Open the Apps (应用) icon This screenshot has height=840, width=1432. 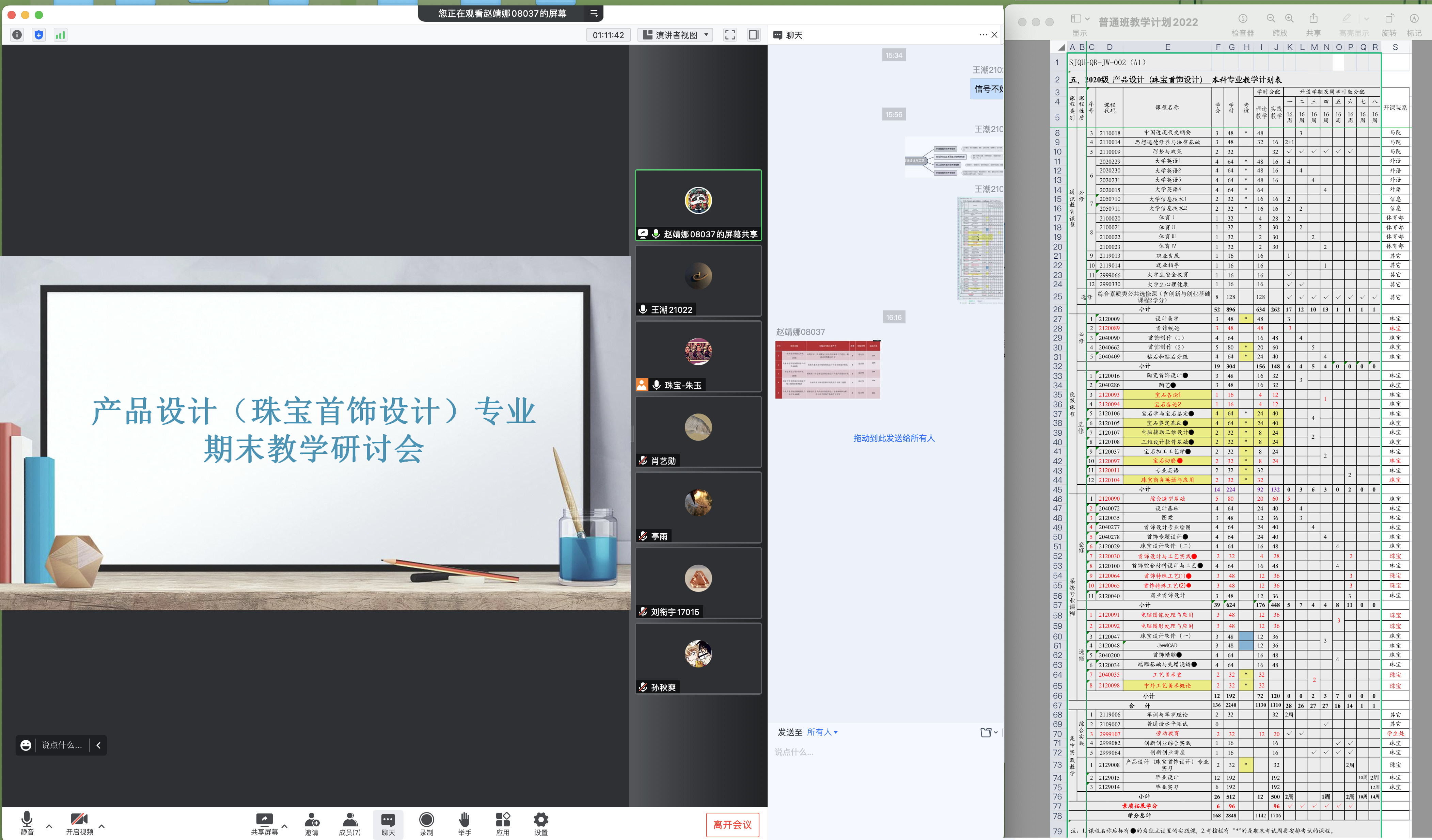pyautogui.click(x=502, y=820)
